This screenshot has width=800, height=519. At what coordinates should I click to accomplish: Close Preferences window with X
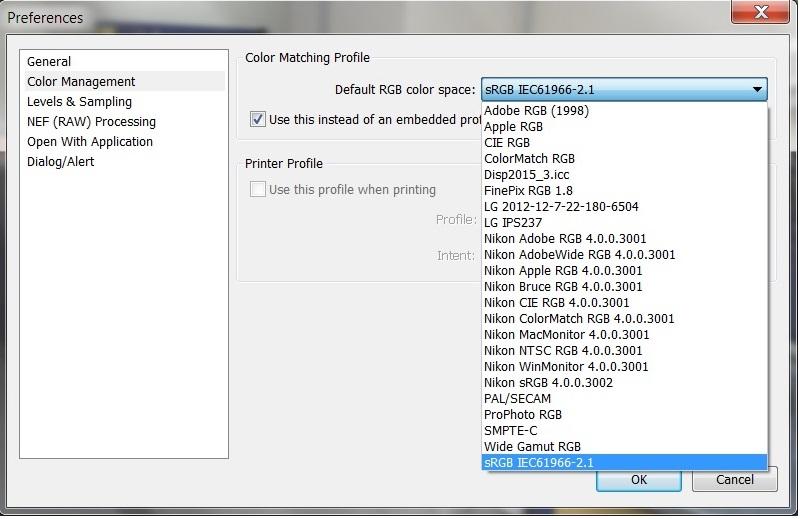click(x=761, y=11)
